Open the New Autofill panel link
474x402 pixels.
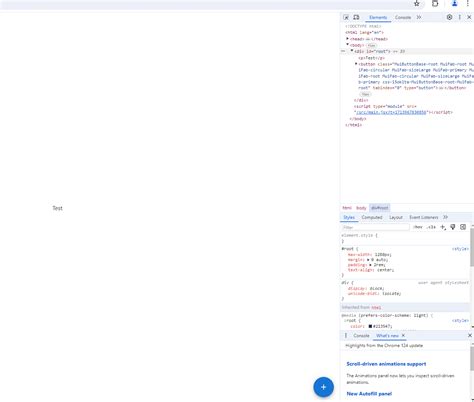point(369,394)
